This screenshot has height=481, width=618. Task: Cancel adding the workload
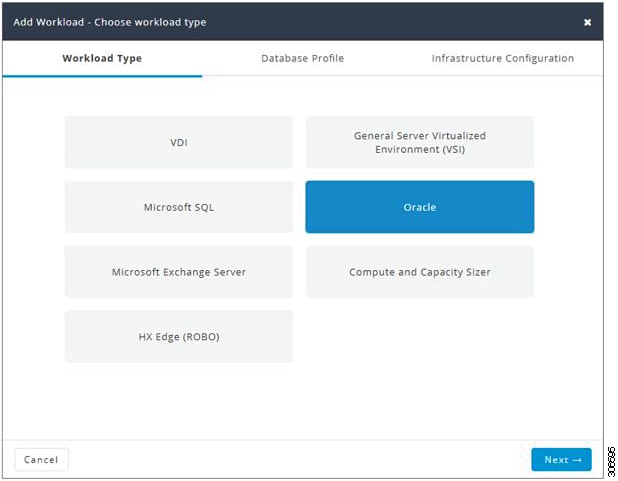click(41, 459)
